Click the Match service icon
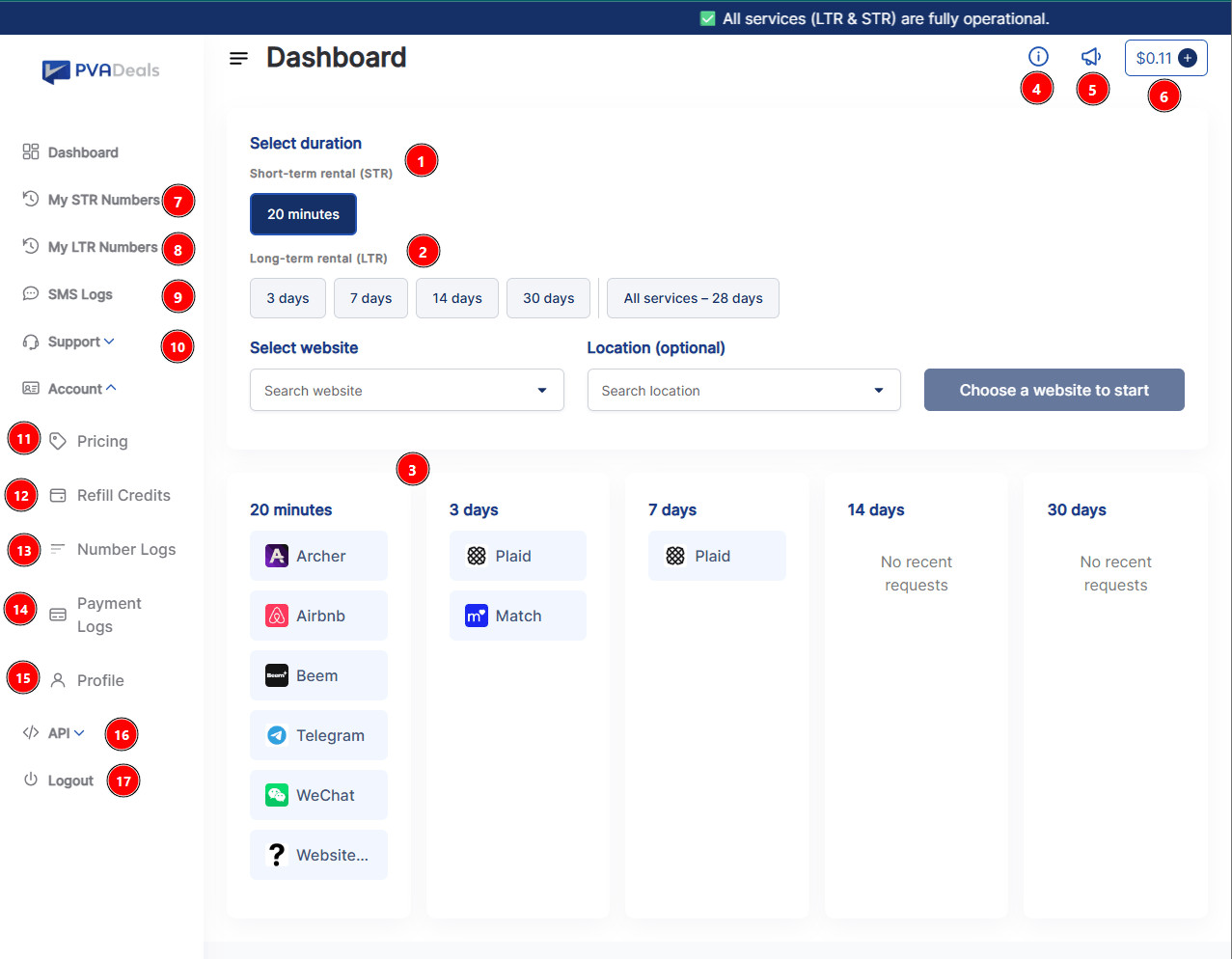The image size is (1232, 959). point(477,616)
